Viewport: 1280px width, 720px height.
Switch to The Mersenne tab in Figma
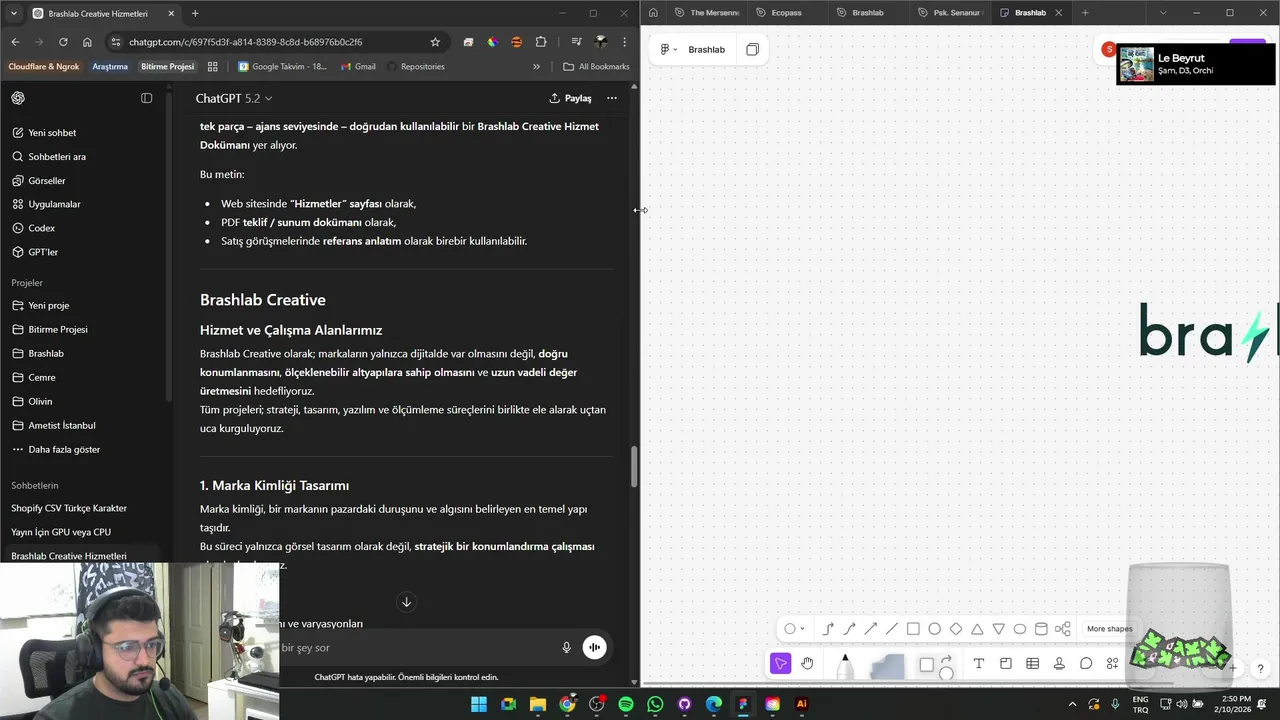[707, 13]
